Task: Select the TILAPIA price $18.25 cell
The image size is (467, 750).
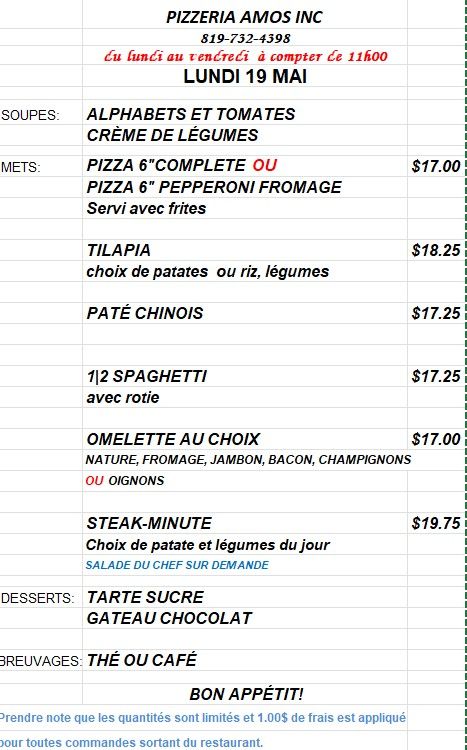Action: (436, 250)
